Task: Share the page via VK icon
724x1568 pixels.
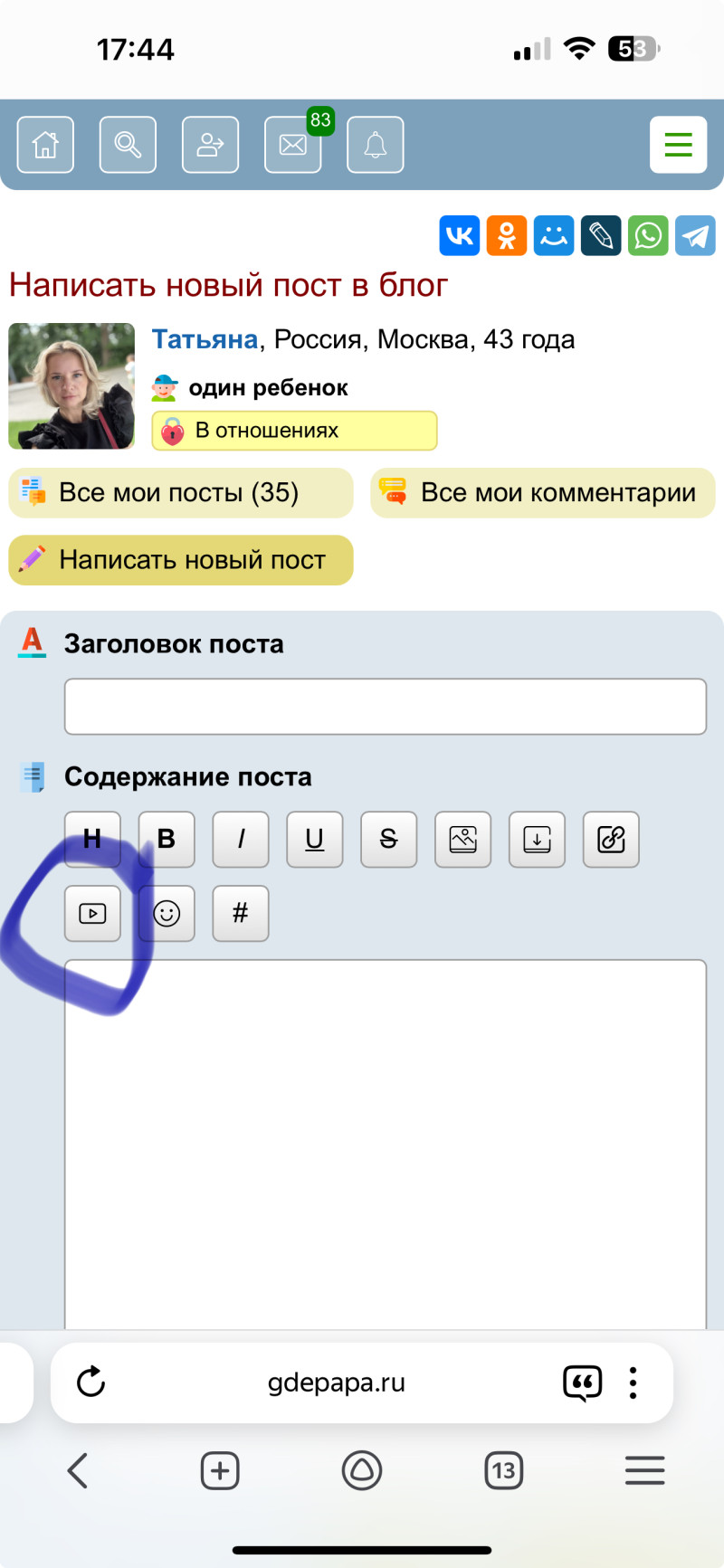Action: 460,236
